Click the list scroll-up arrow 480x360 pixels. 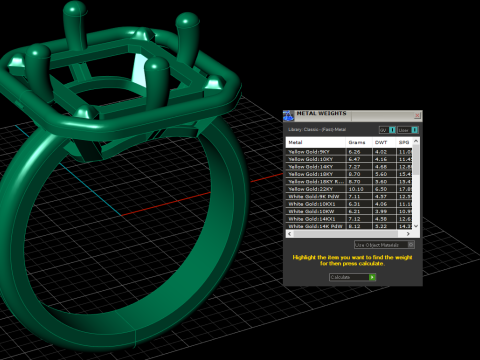coord(416,141)
